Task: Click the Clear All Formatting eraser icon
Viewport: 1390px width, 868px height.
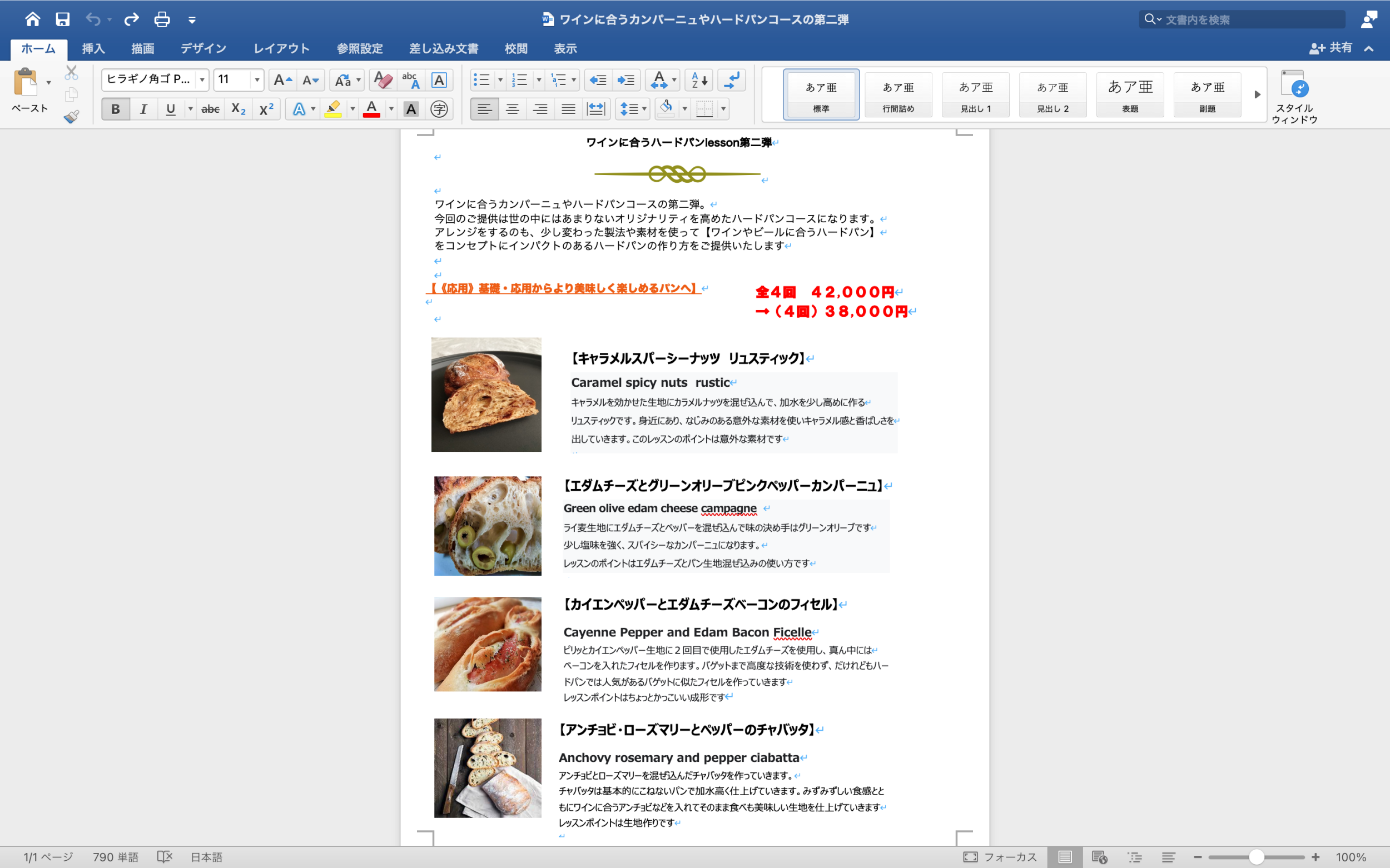Action: click(x=383, y=80)
